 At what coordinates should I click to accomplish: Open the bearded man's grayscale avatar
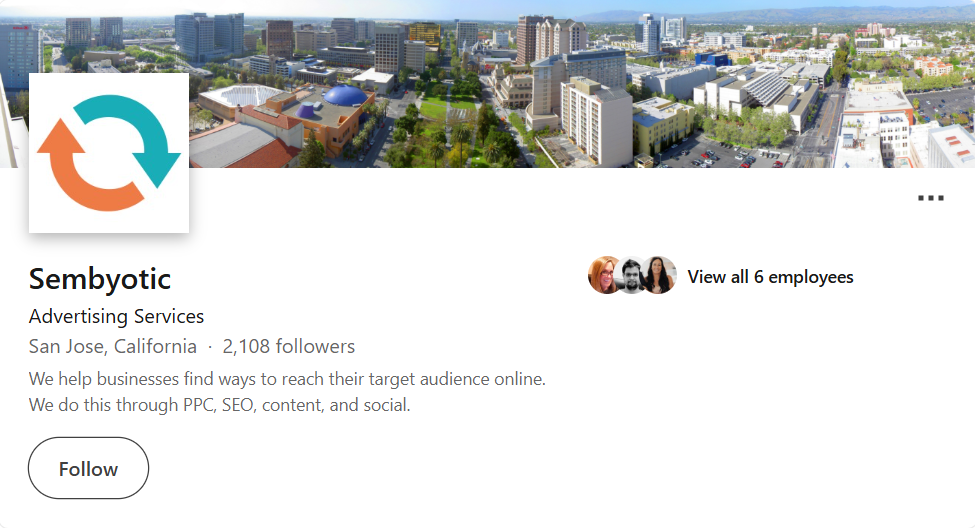[632, 276]
